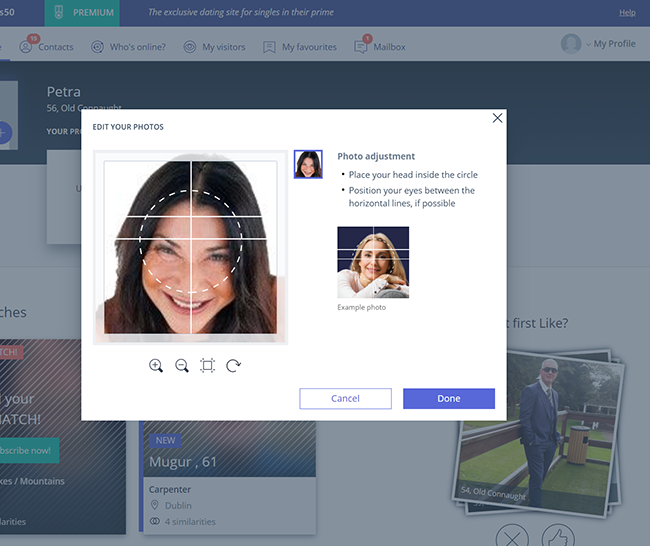
Task: Click the Contacts person icon
Action: (x=26, y=47)
